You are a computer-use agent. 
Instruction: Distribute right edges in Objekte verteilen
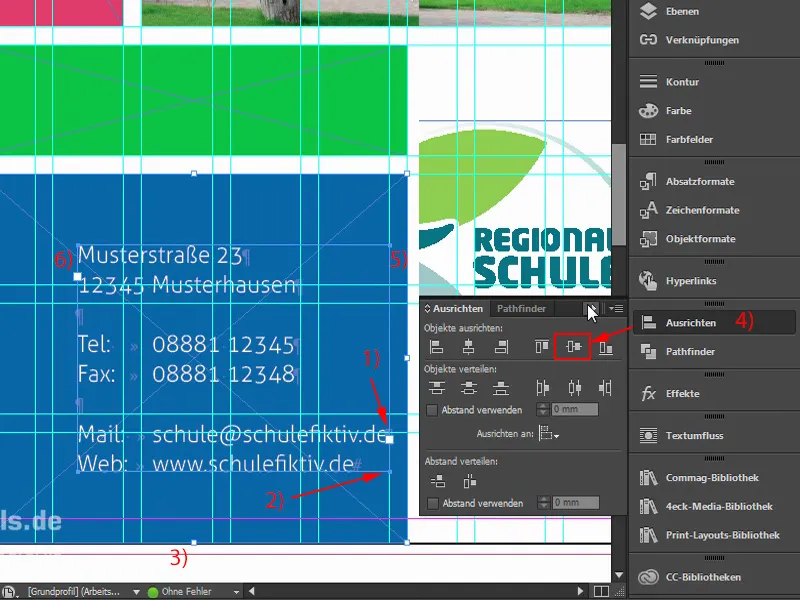605,388
